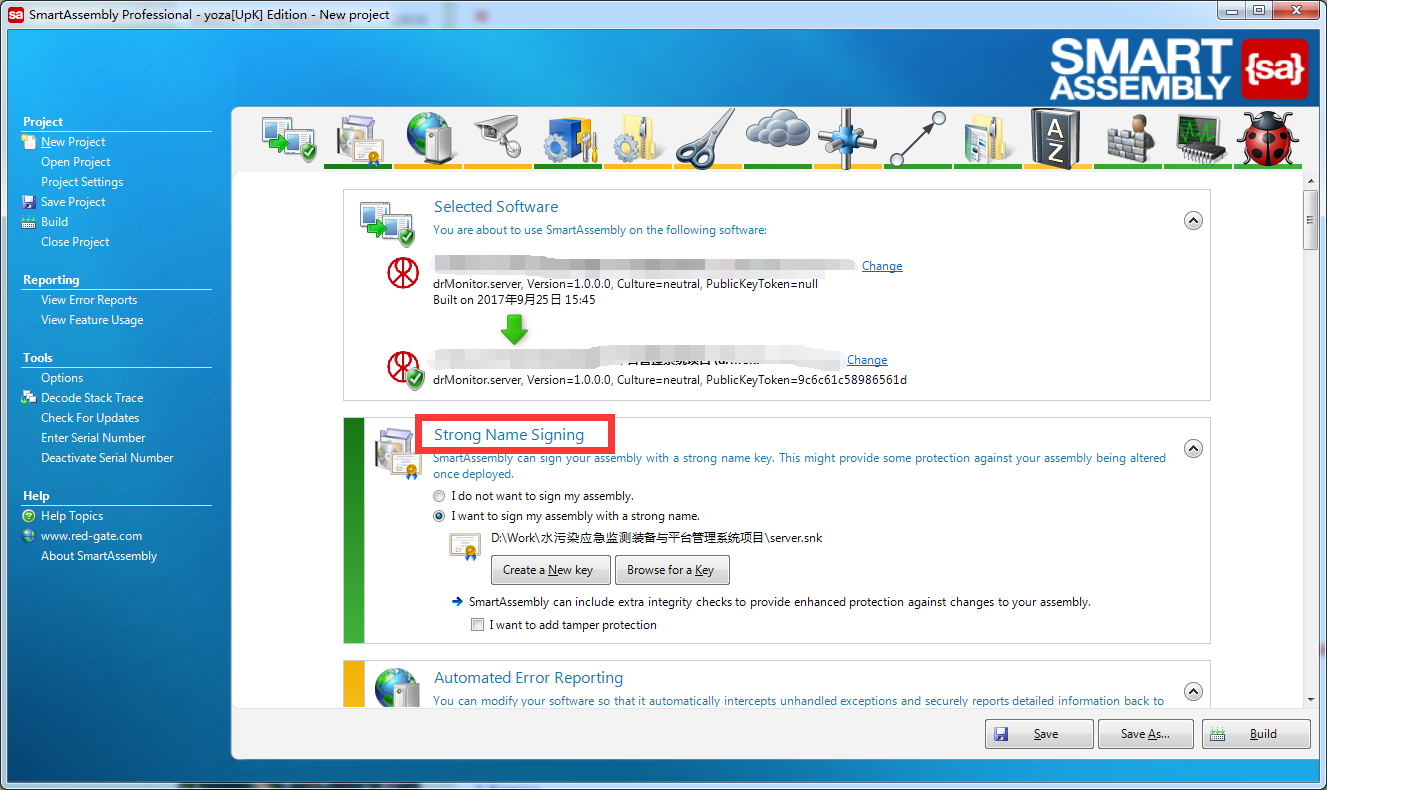
Task: Open About SmartAssembly
Action: point(99,556)
